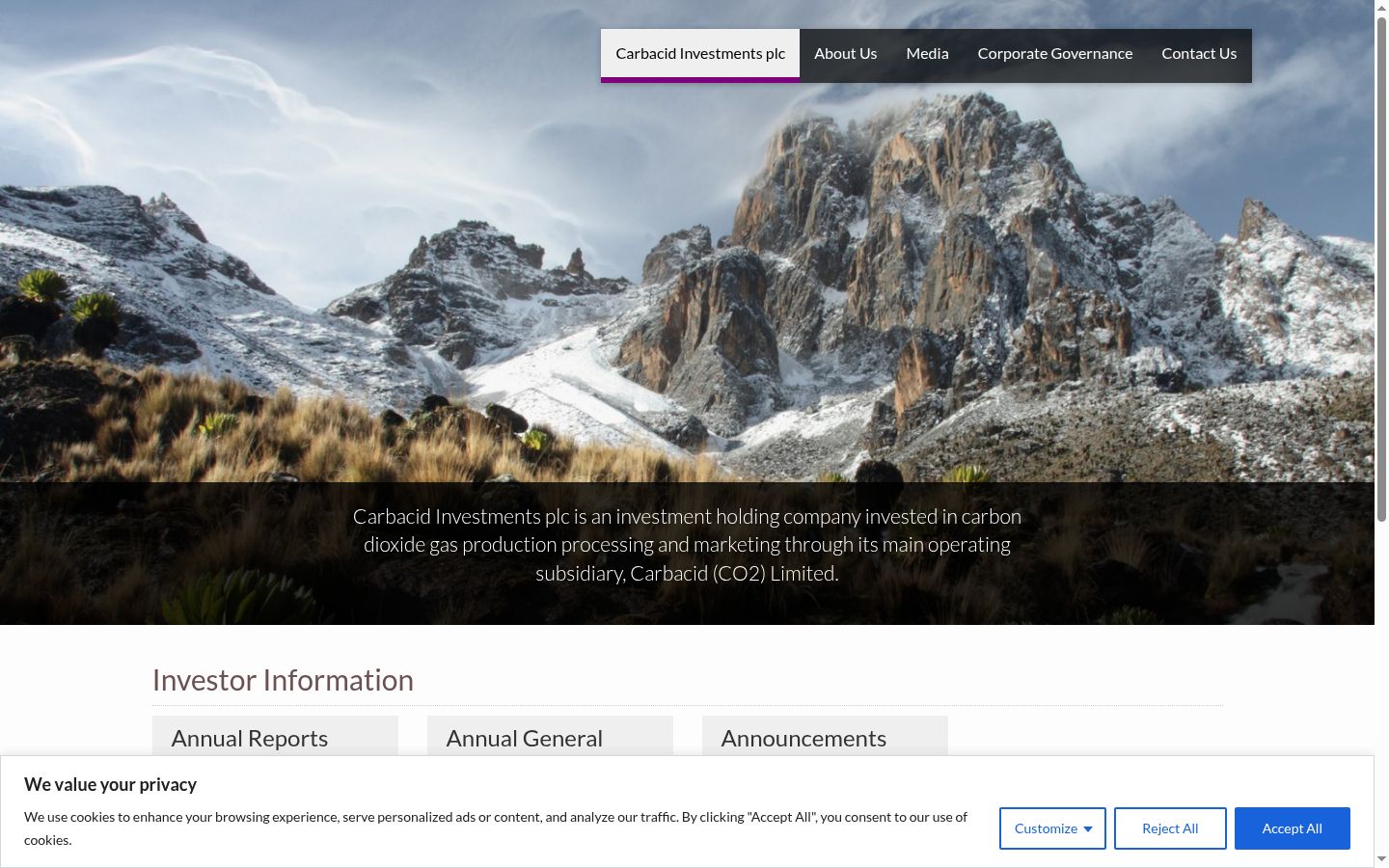Click Reject All cookies button

(x=1170, y=828)
